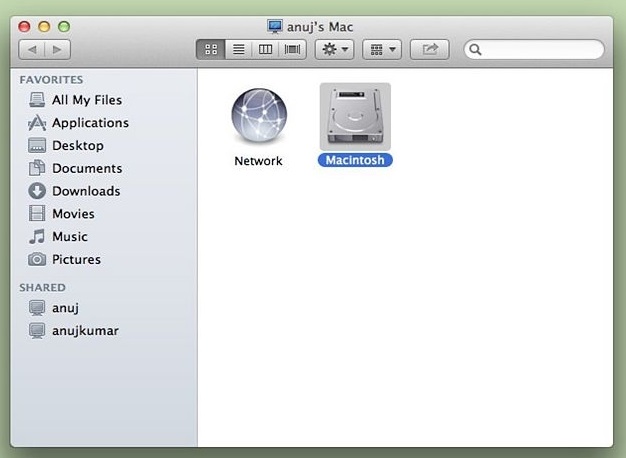Focus the Finder search field
Screen dimensions: 626x458
pos(534,50)
